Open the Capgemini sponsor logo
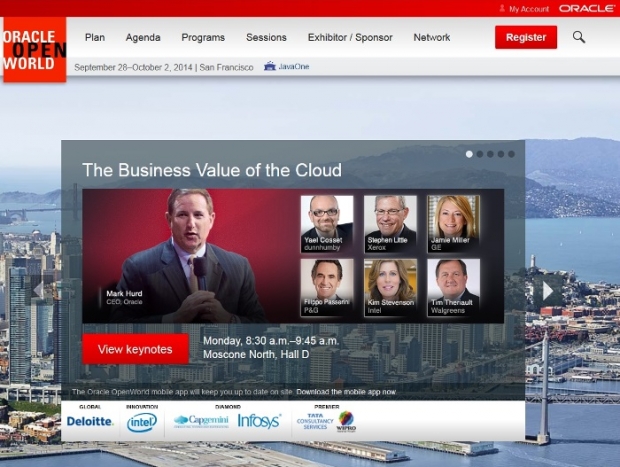Screen dimensions: 620x467 coord(201,422)
